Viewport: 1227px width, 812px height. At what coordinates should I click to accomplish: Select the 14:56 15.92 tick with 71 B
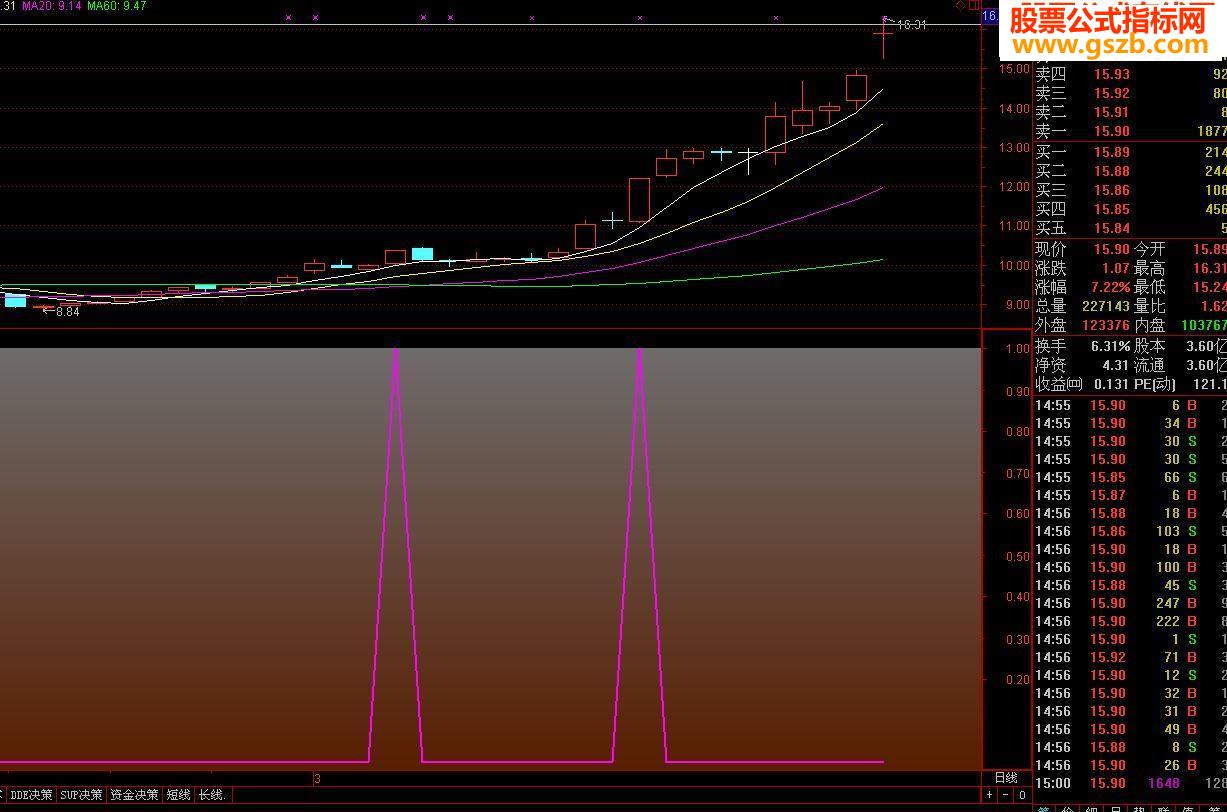[x=1130, y=657]
